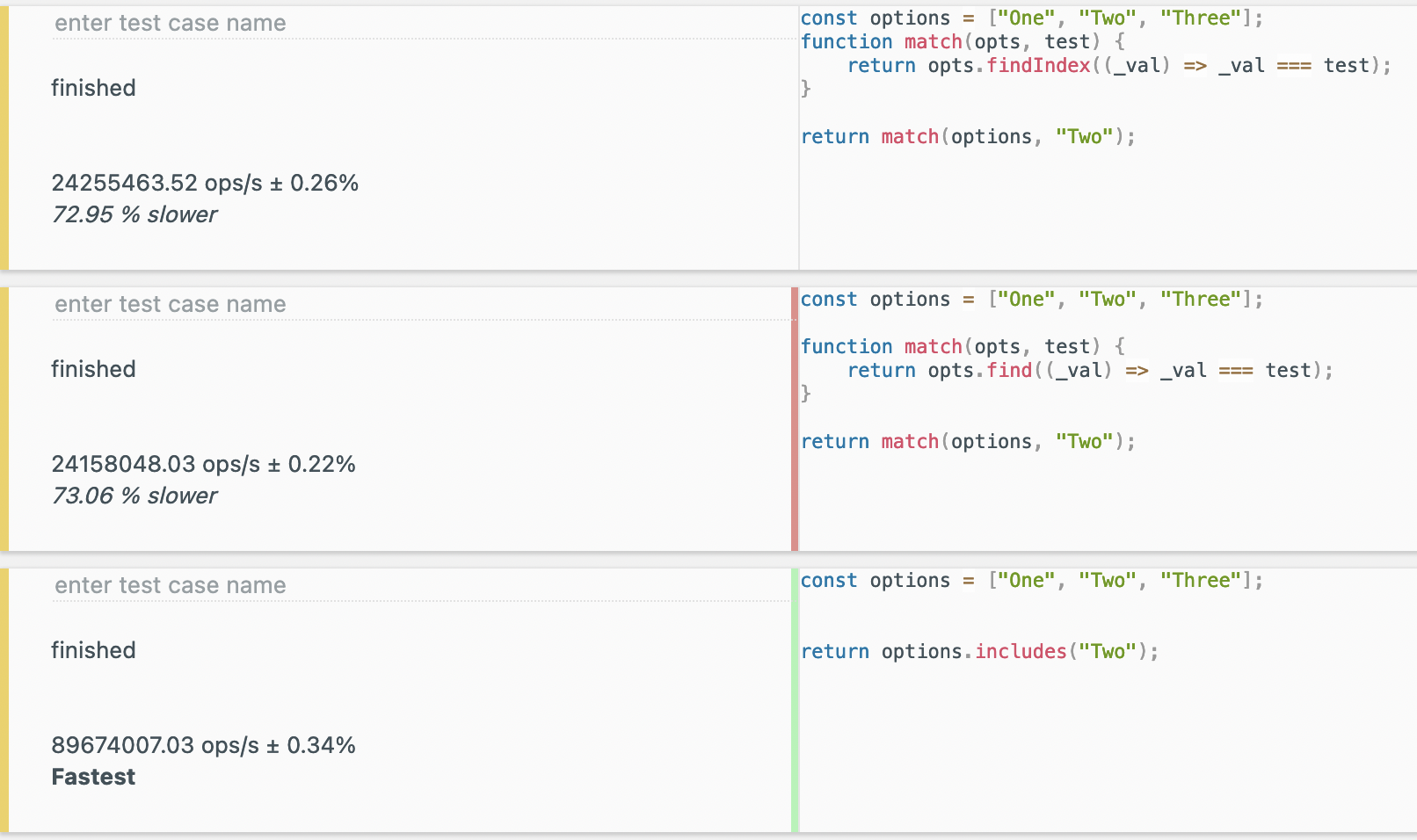The image size is (1417, 840).
Task: Click the 72.95 % slower result text
Action: tap(134, 214)
